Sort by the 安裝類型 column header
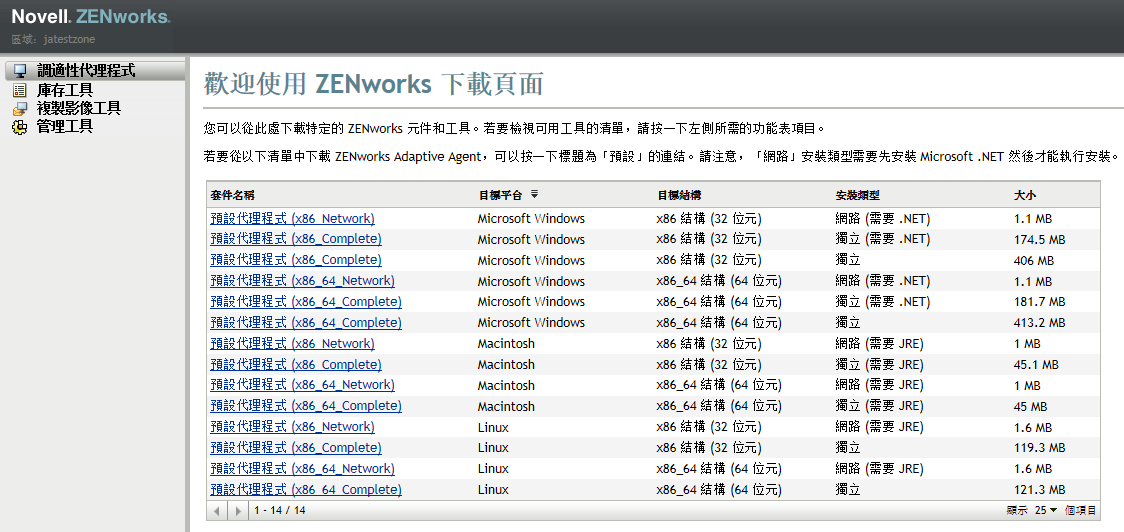Viewport: 1124px width, 532px height. coord(857,195)
